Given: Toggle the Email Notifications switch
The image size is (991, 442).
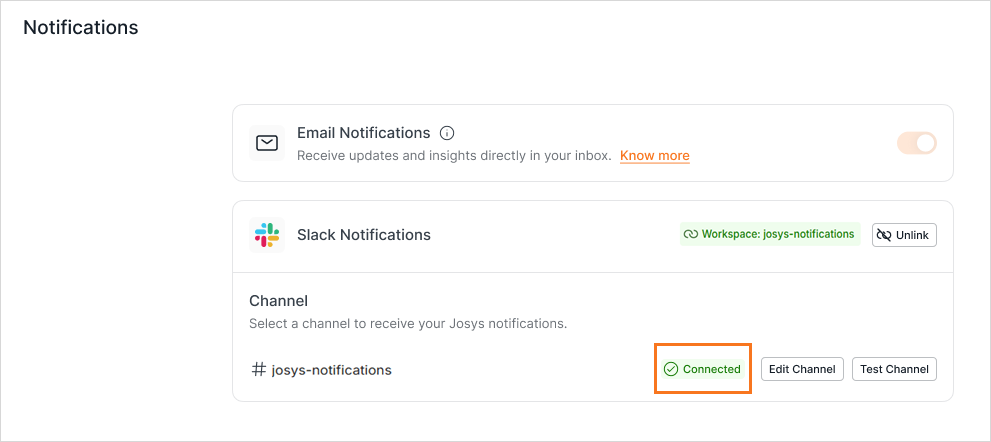Looking at the screenshot, I should pyautogui.click(x=917, y=143).
